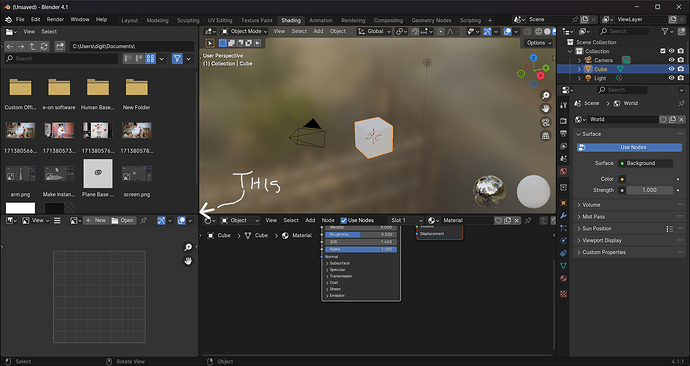Open the shader editor Node menu
Image resolution: width=690 pixels, height=366 pixels.
coord(328,220)
